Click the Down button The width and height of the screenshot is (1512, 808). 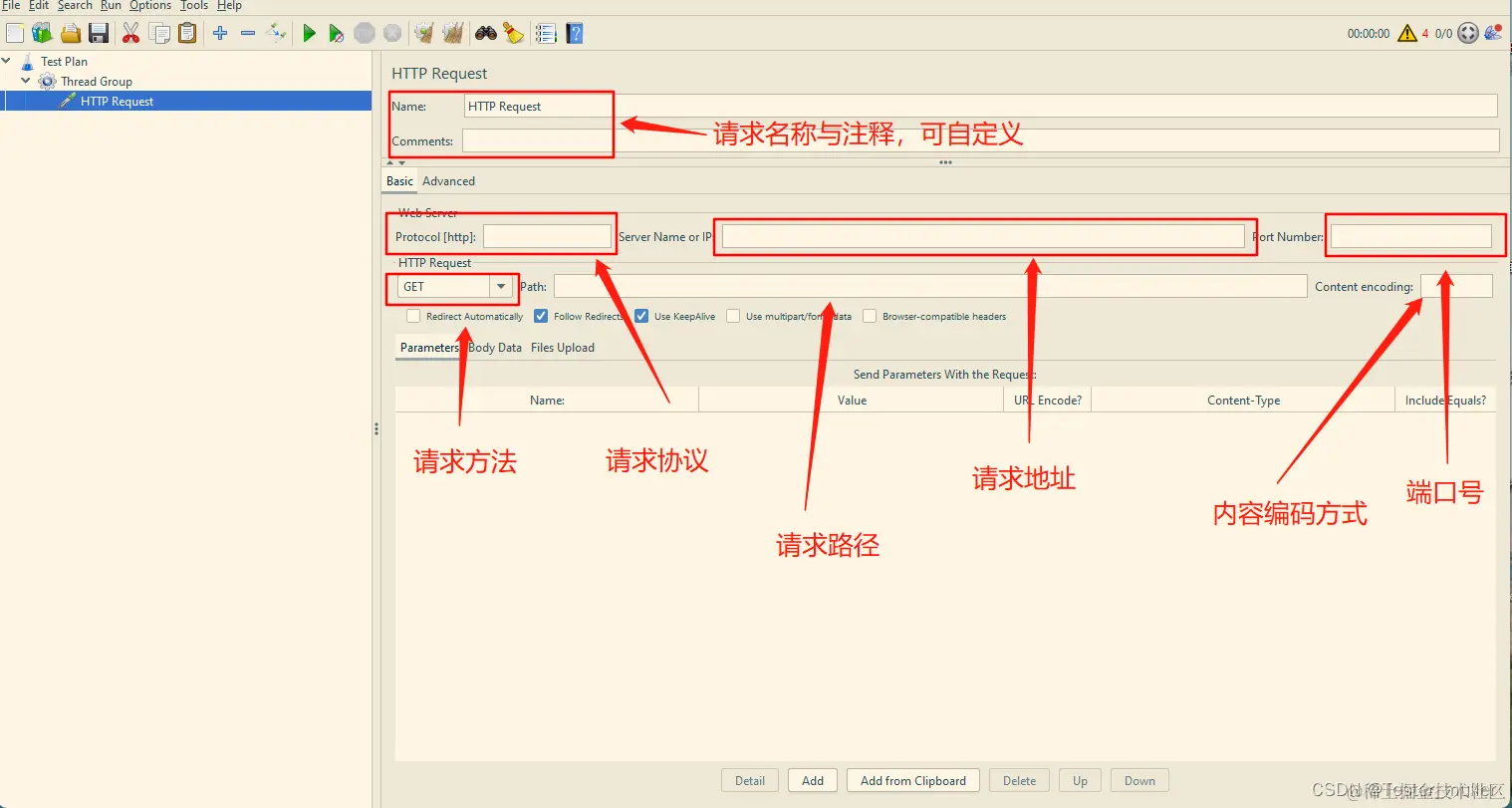pos(1139,781)
